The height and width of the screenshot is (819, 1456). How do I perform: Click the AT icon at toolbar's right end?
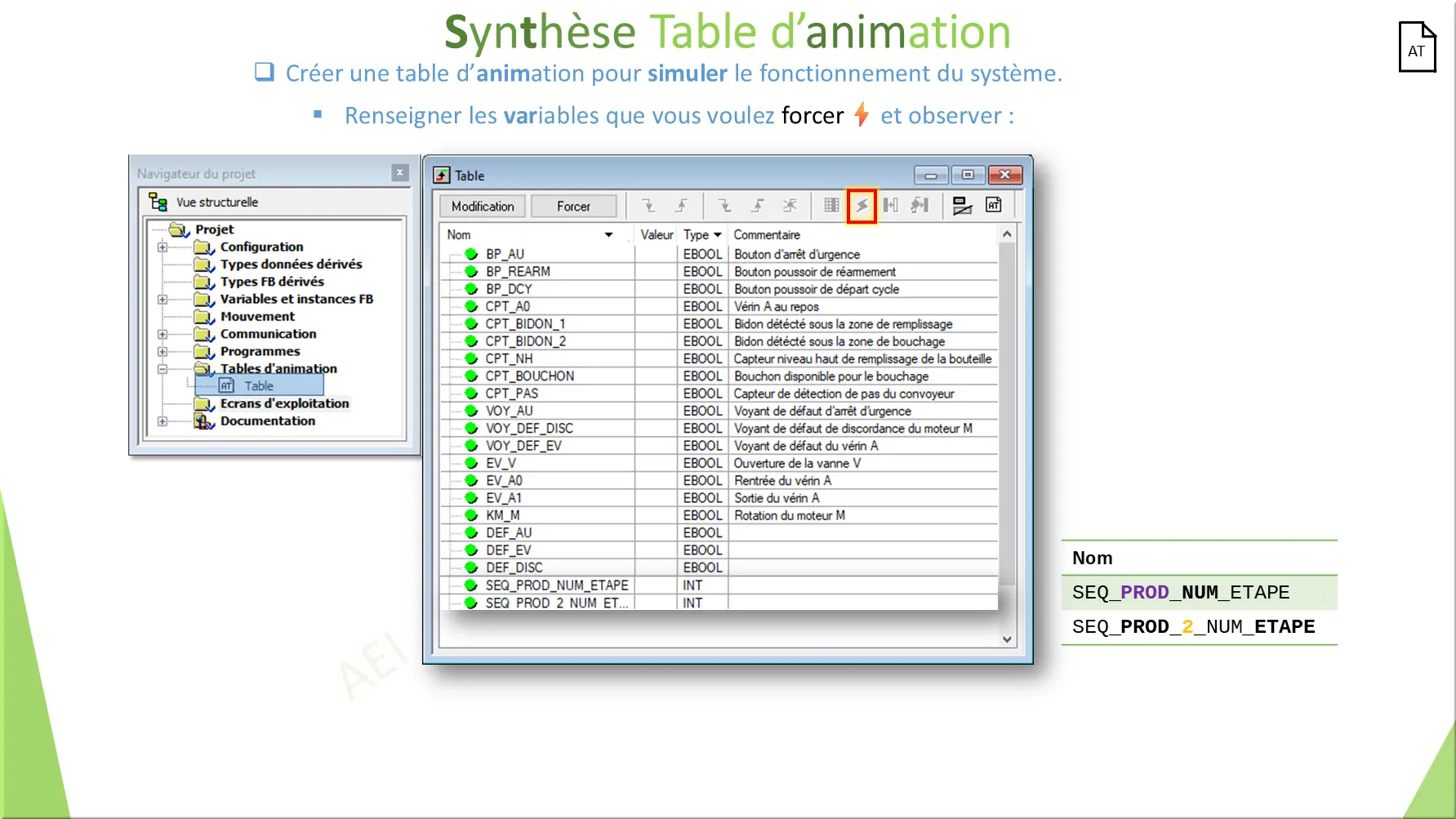coord(994,206)
